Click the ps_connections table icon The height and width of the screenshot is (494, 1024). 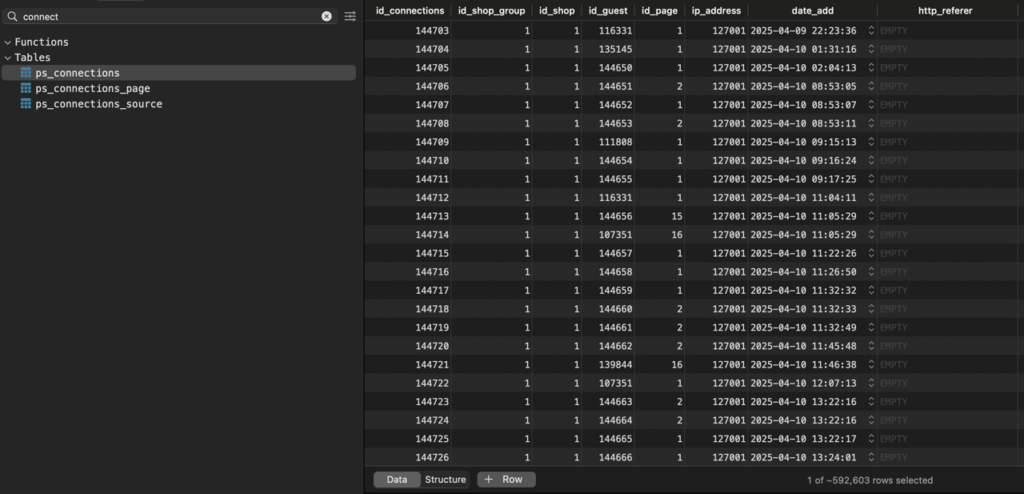pos(27,73)
